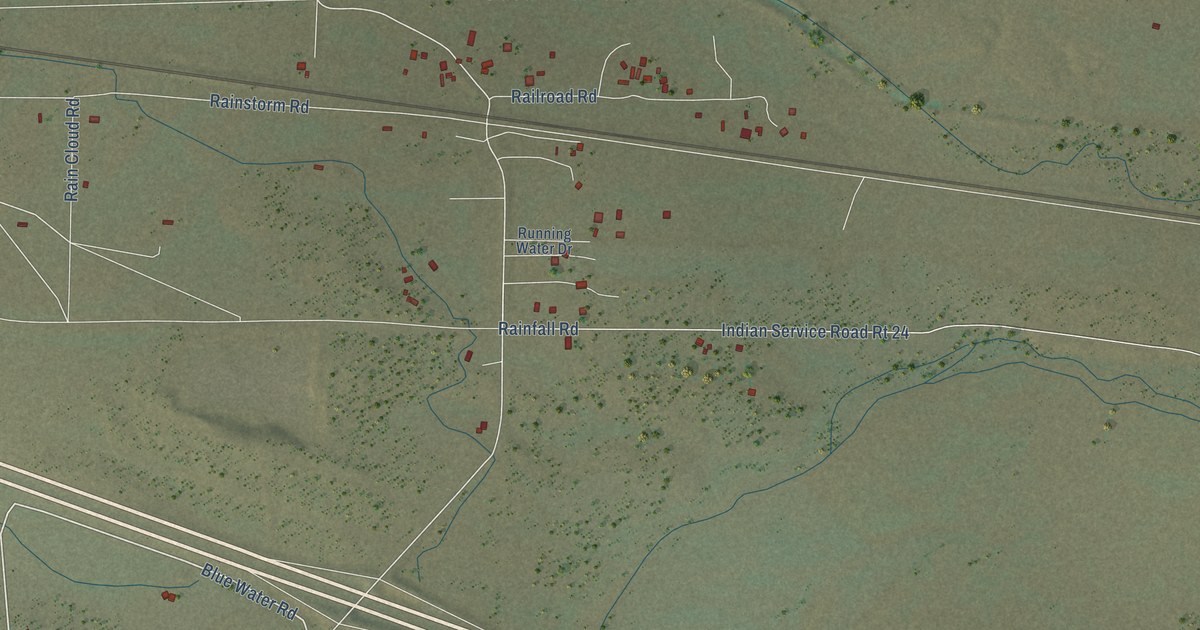Screen dimensions: 1200x630
Task: Click the Rainstorm Rd label
Action: 259,105
